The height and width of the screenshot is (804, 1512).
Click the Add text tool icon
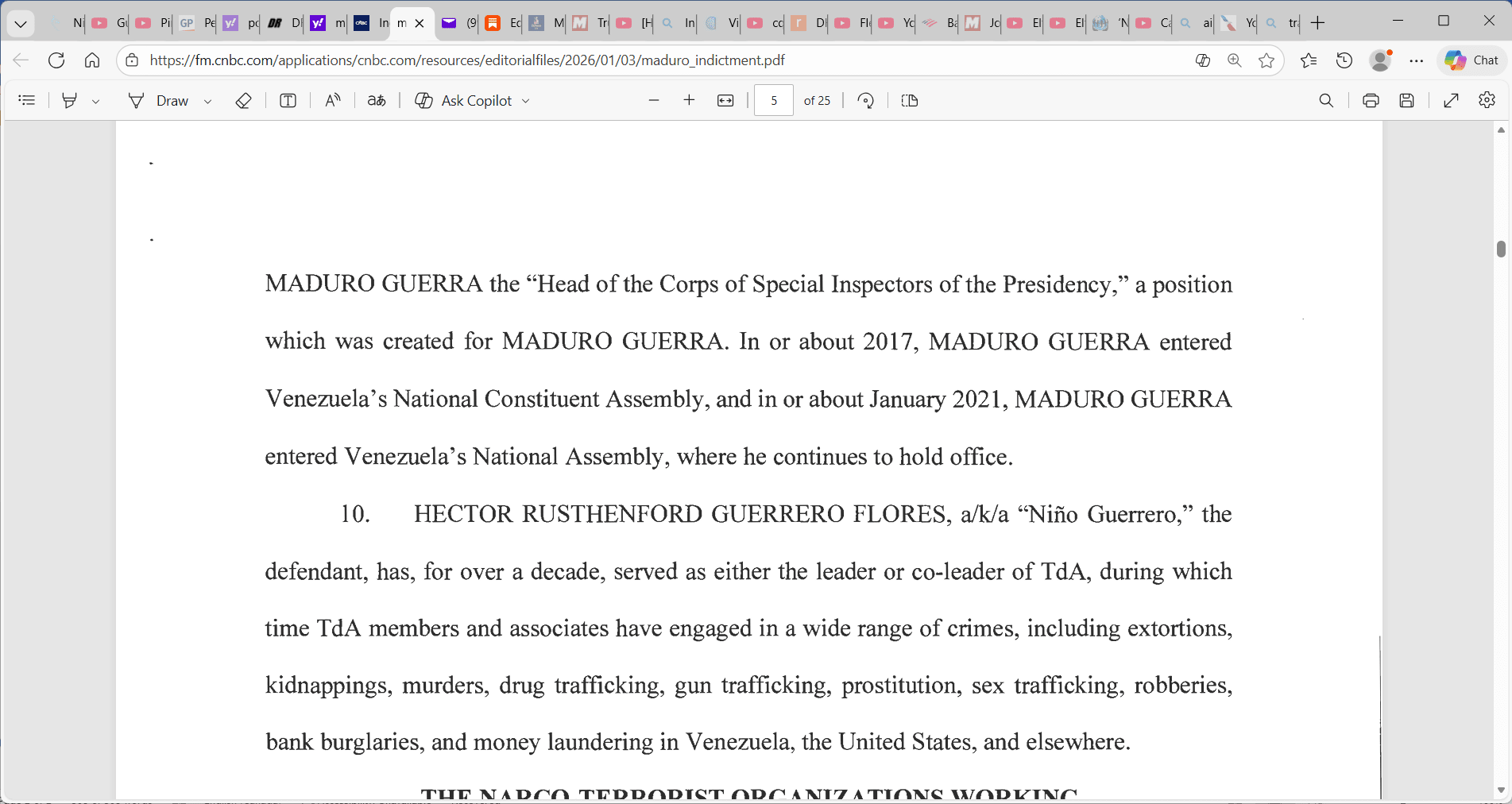click(x=288, y=100)
